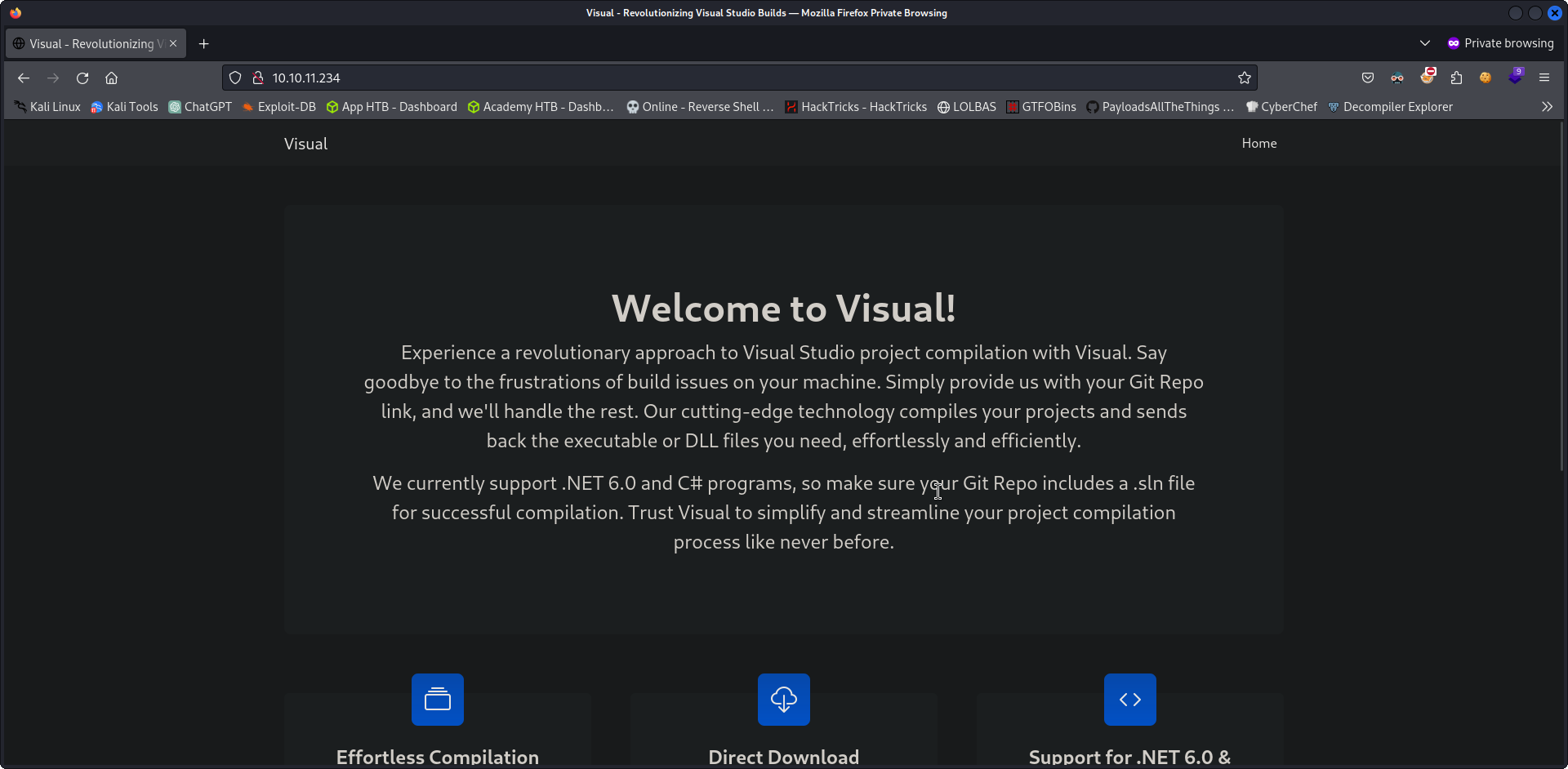
Task: Open the HackTricks bookmark
Action: point(856,107)
